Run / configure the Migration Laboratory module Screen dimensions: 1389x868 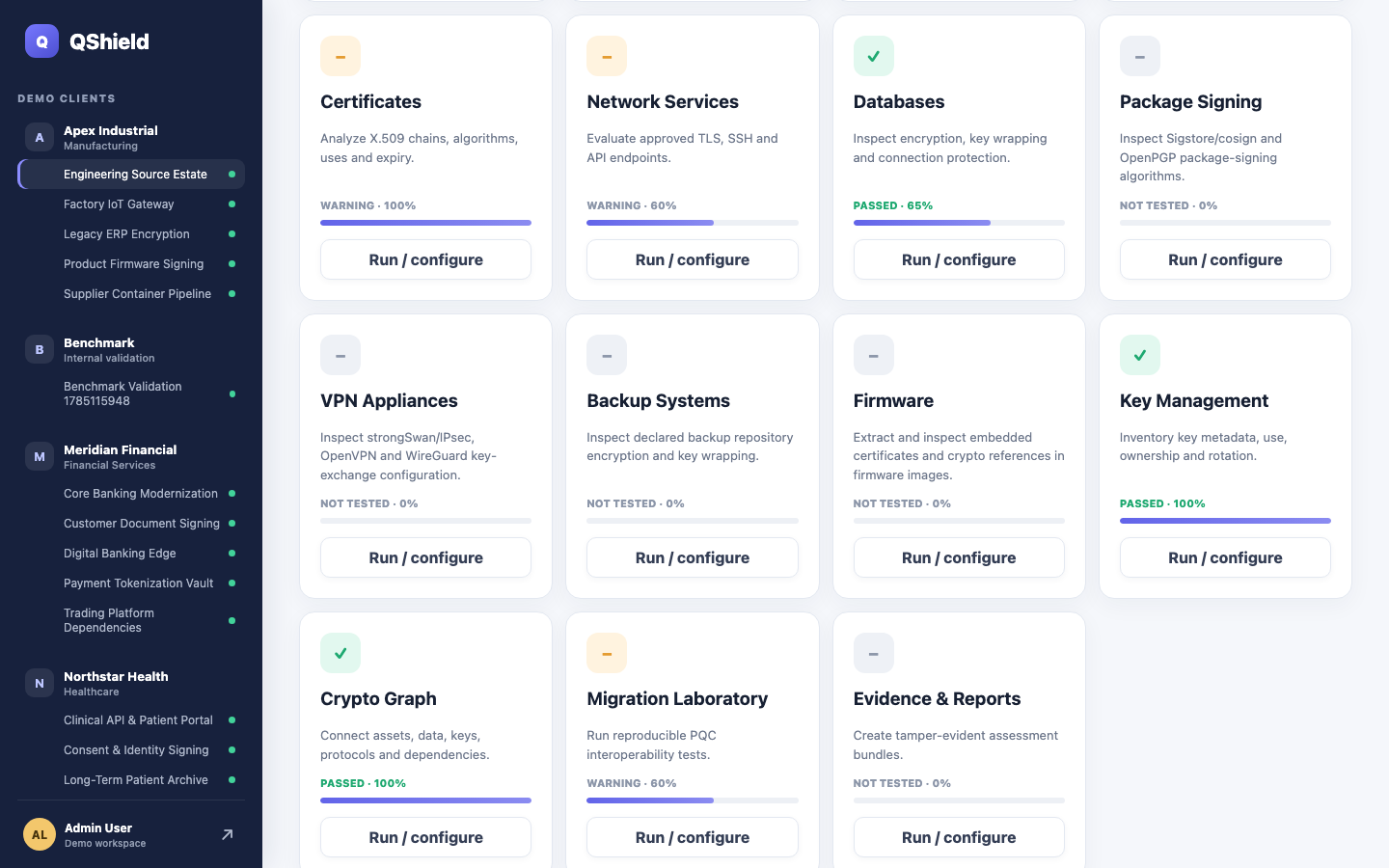(x=693, y=837)
